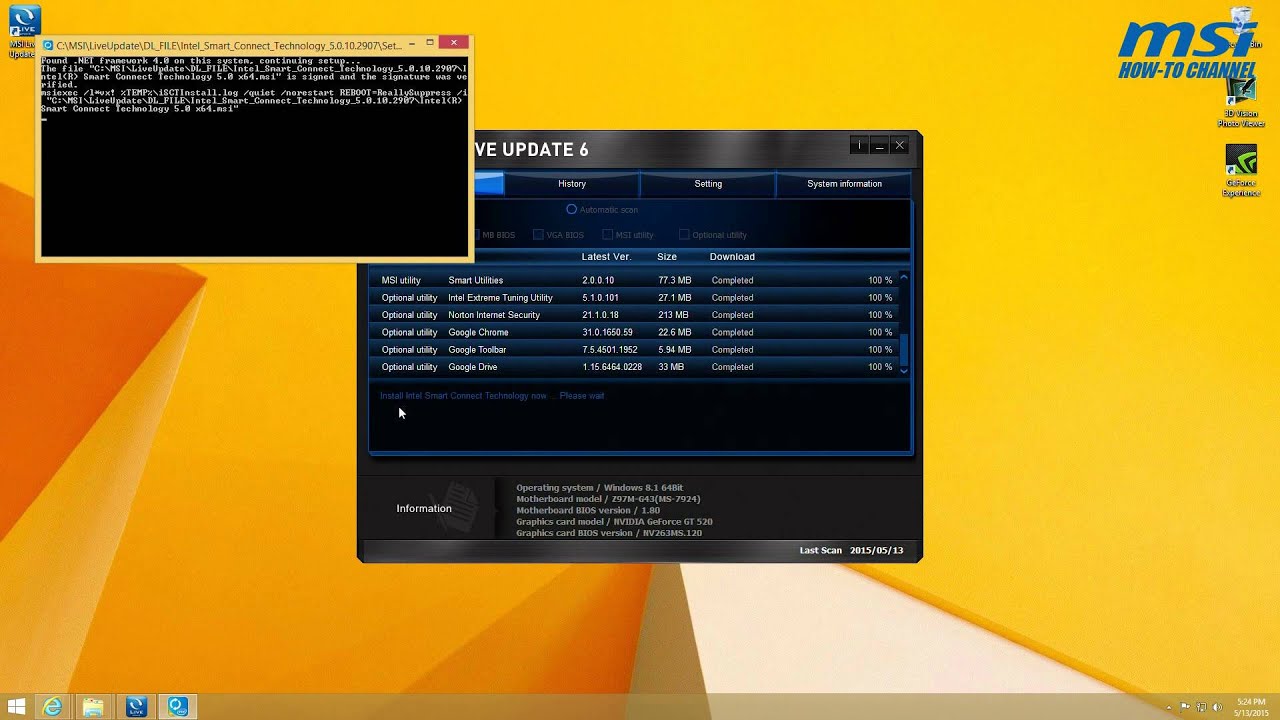This screenshot has width=1280, height=720.
Task: Select the Google Chrome row
Action: click(636, 332)
